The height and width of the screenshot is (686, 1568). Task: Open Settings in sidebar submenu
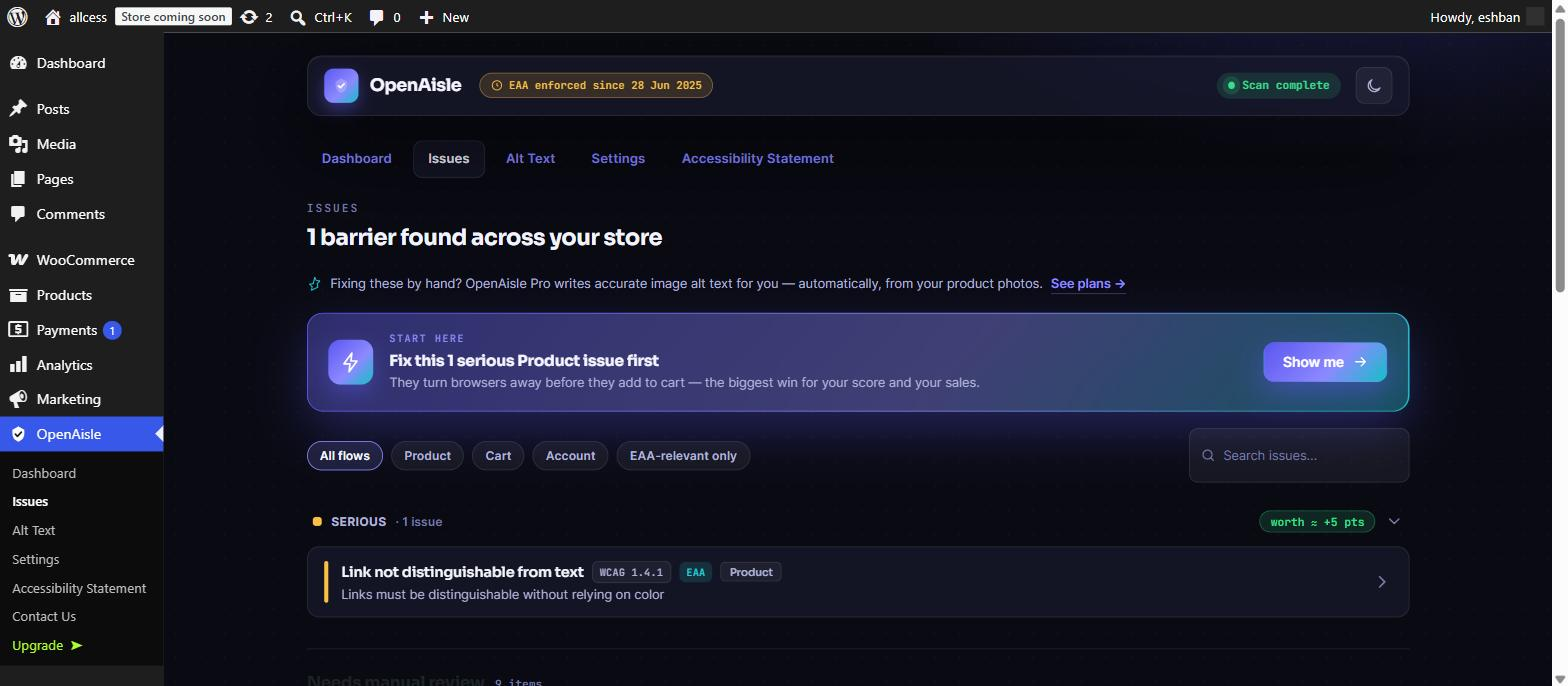pos(36,560)
